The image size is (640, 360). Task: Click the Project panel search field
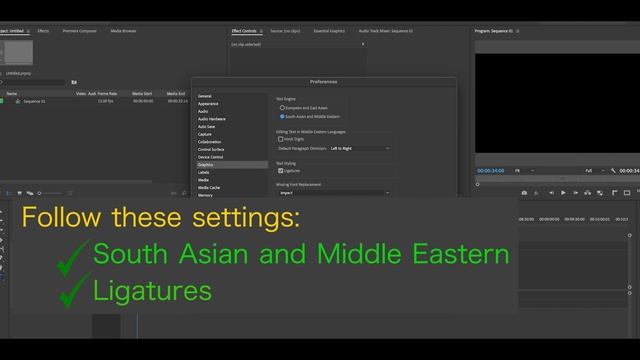point(33,82)
